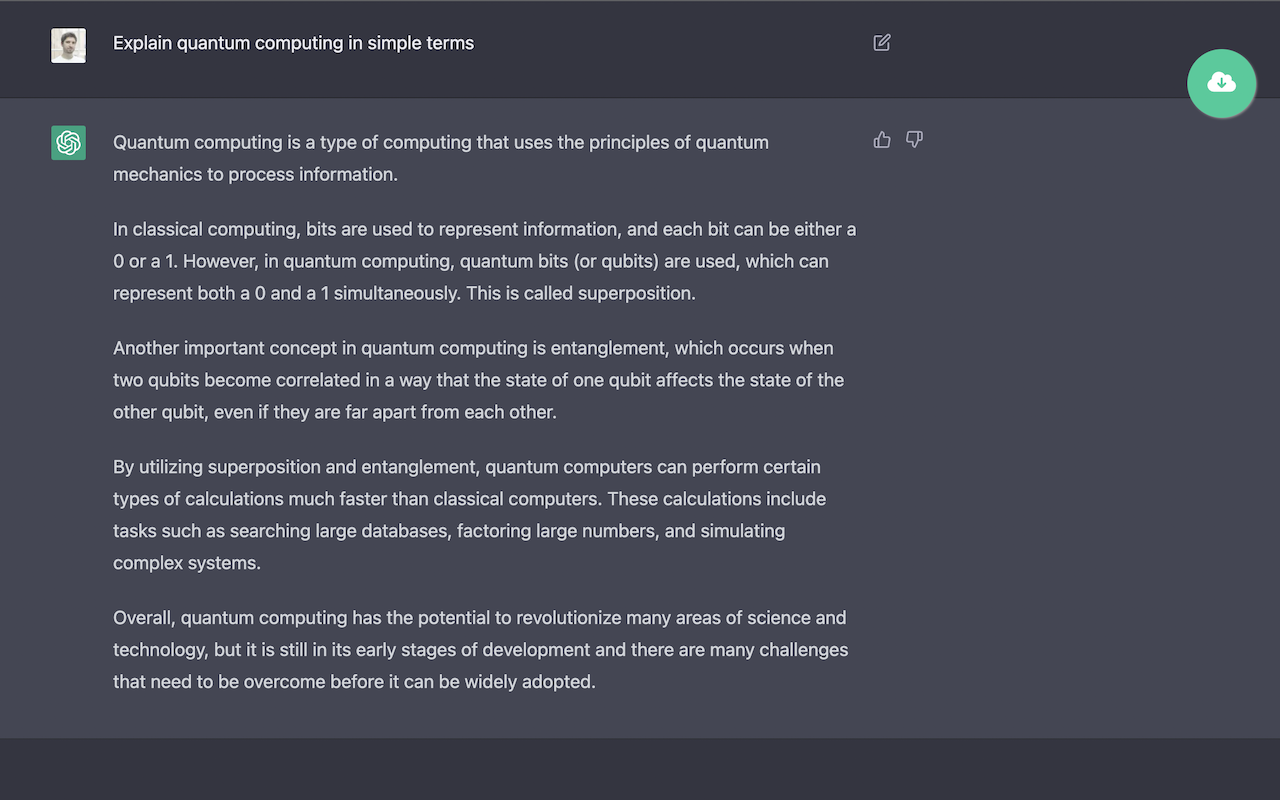Click the prompt text 'Explain quantum computing in simple terms'
The height and width of the screenshot is (800, 1280).
point(293,43)
